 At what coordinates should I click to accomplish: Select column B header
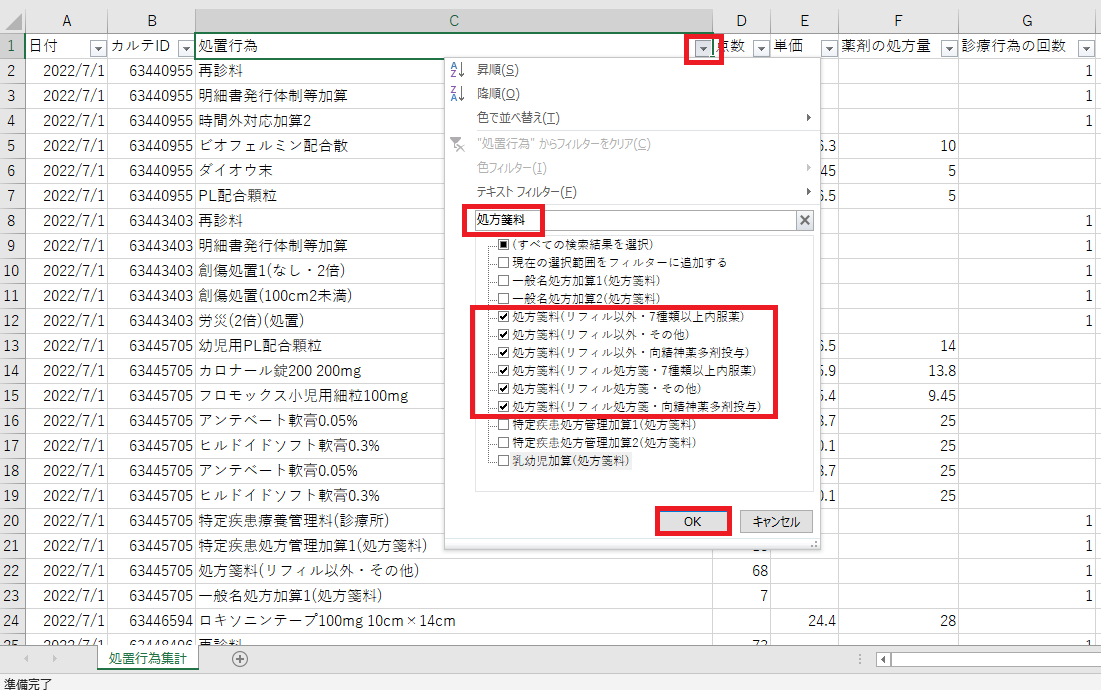point(152,21)
